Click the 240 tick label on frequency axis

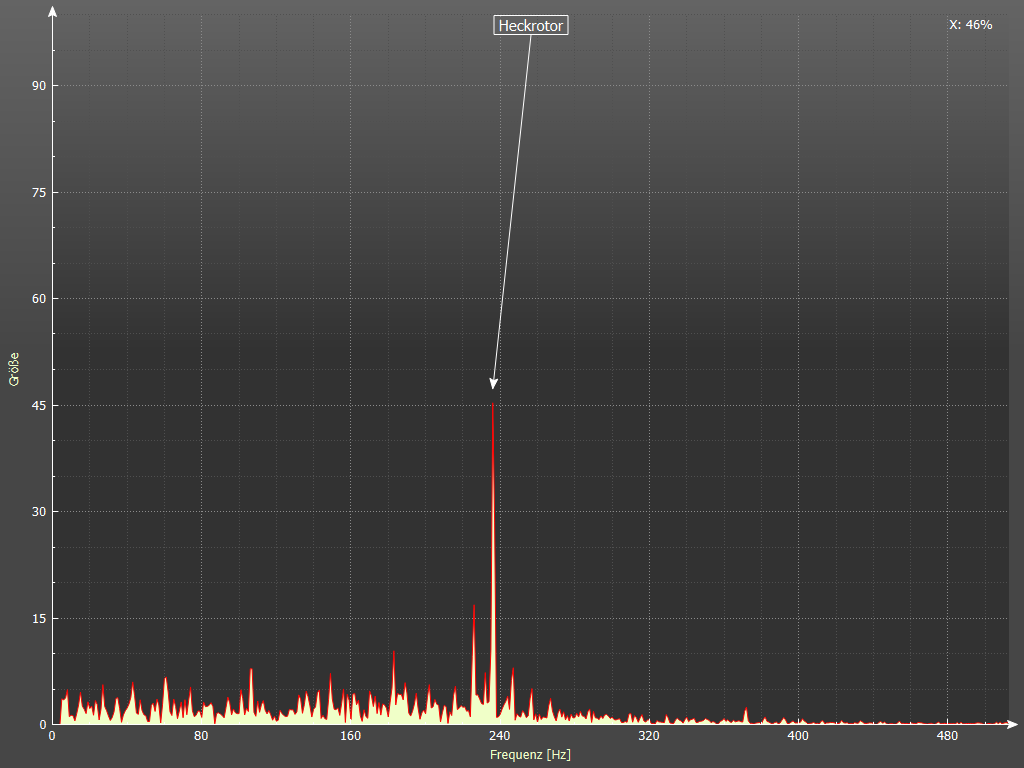pyautogui.click(x=500, y=737)
